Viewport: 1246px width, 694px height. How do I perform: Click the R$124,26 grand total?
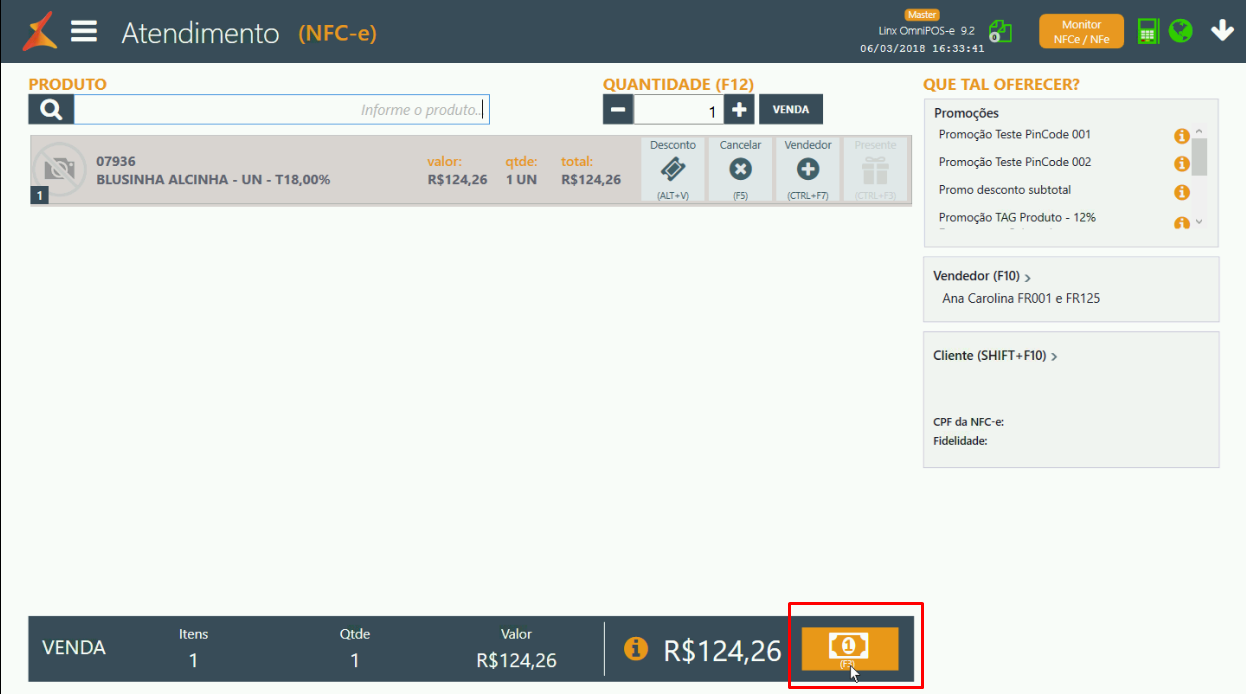pos(722,651)
